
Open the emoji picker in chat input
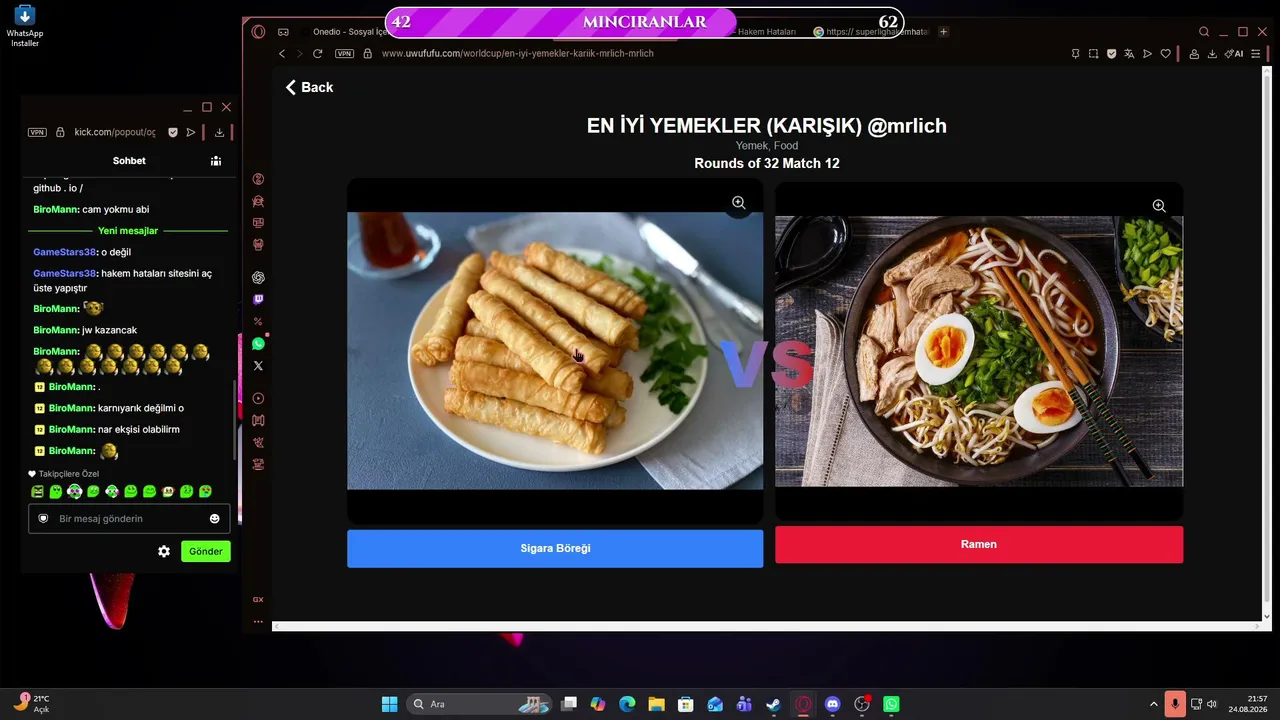[214, 518]
